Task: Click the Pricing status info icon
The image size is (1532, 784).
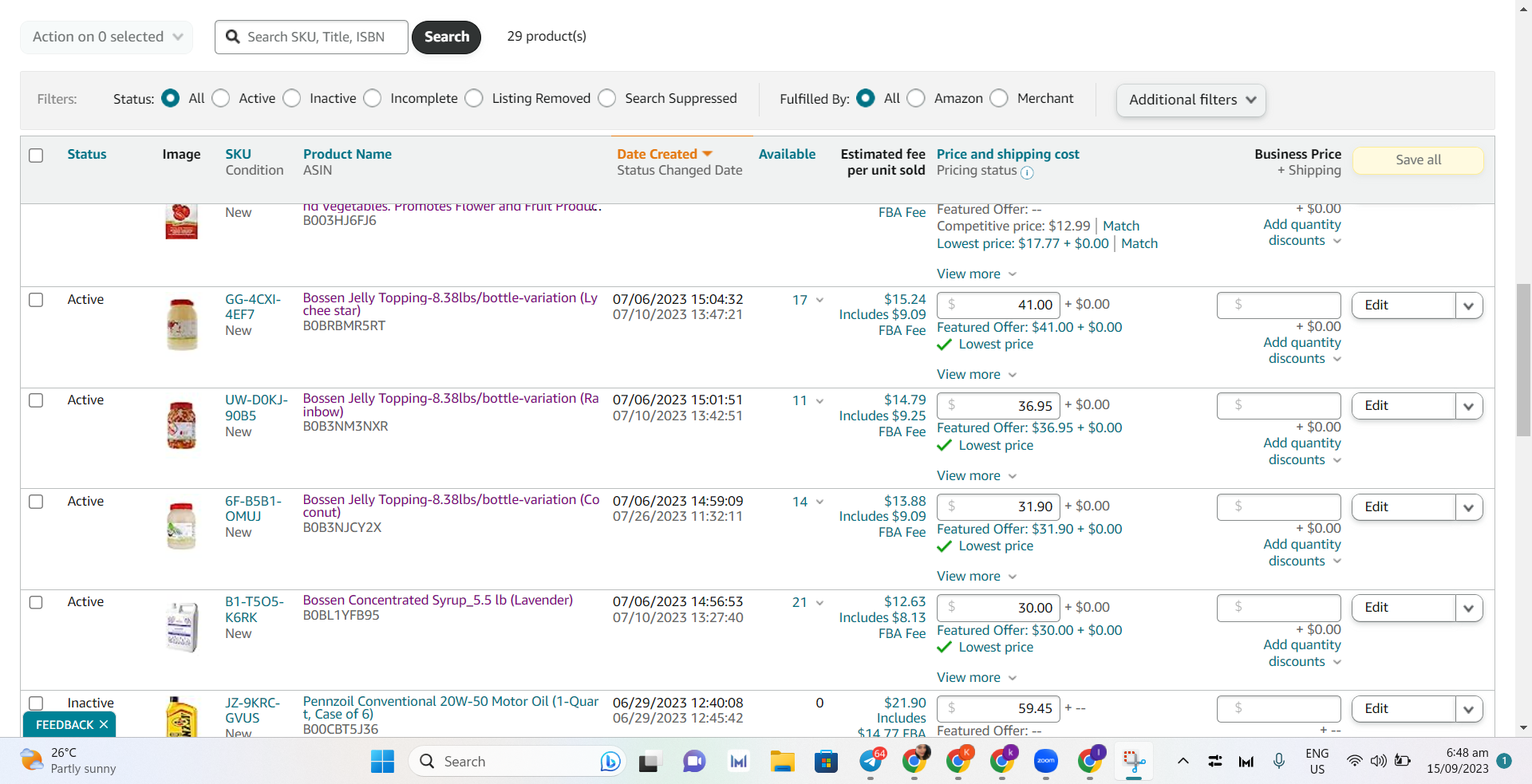Action: [x=1027, y=172]
